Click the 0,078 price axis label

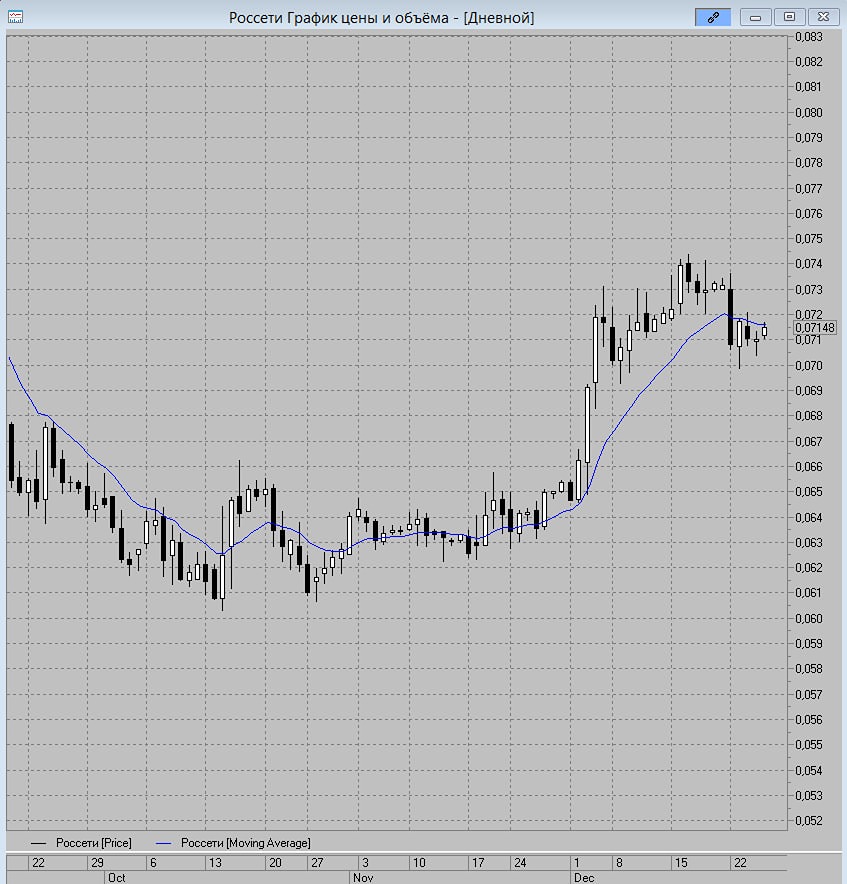point(809,163)
